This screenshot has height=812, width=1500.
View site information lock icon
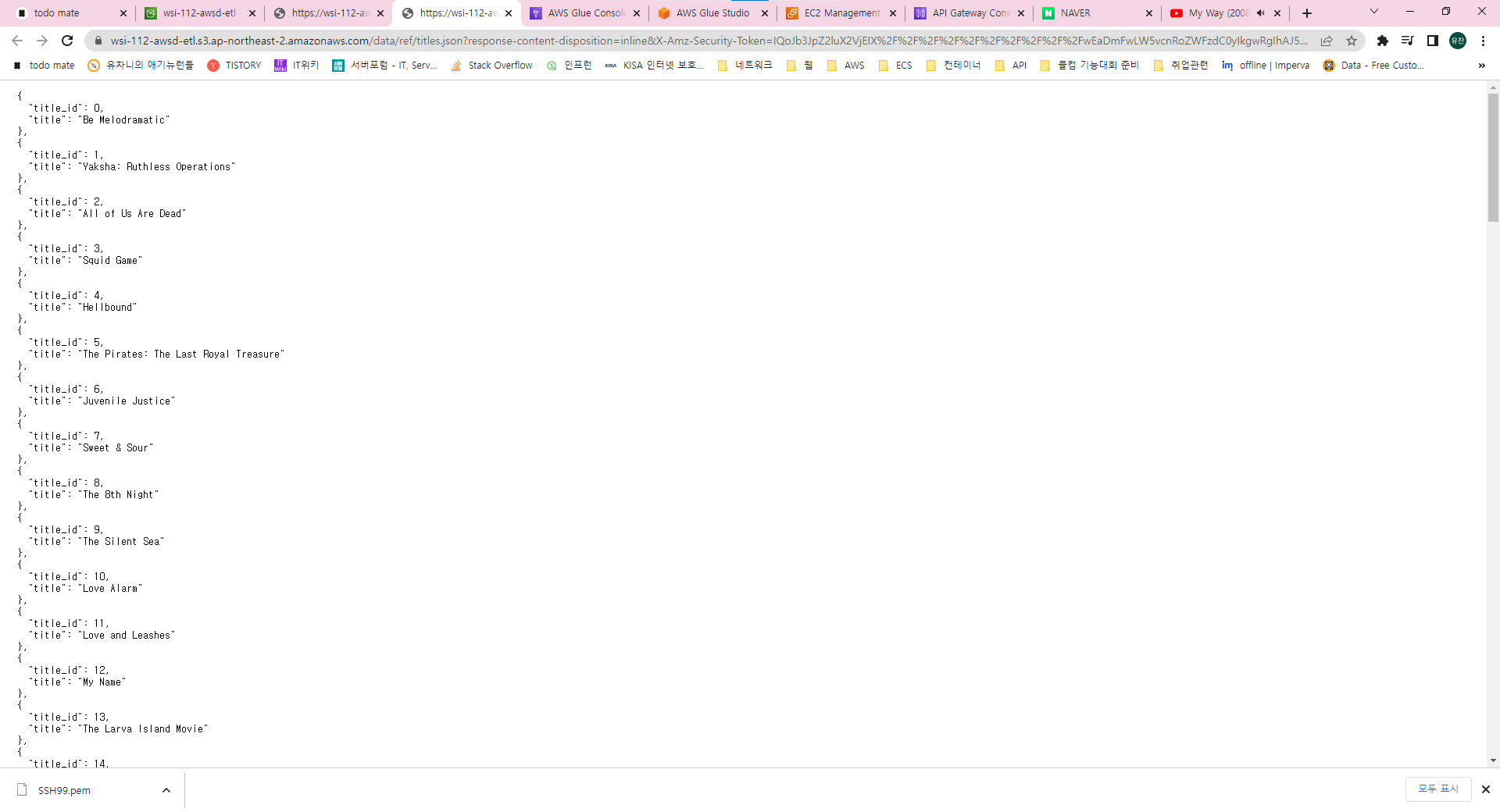98,41
